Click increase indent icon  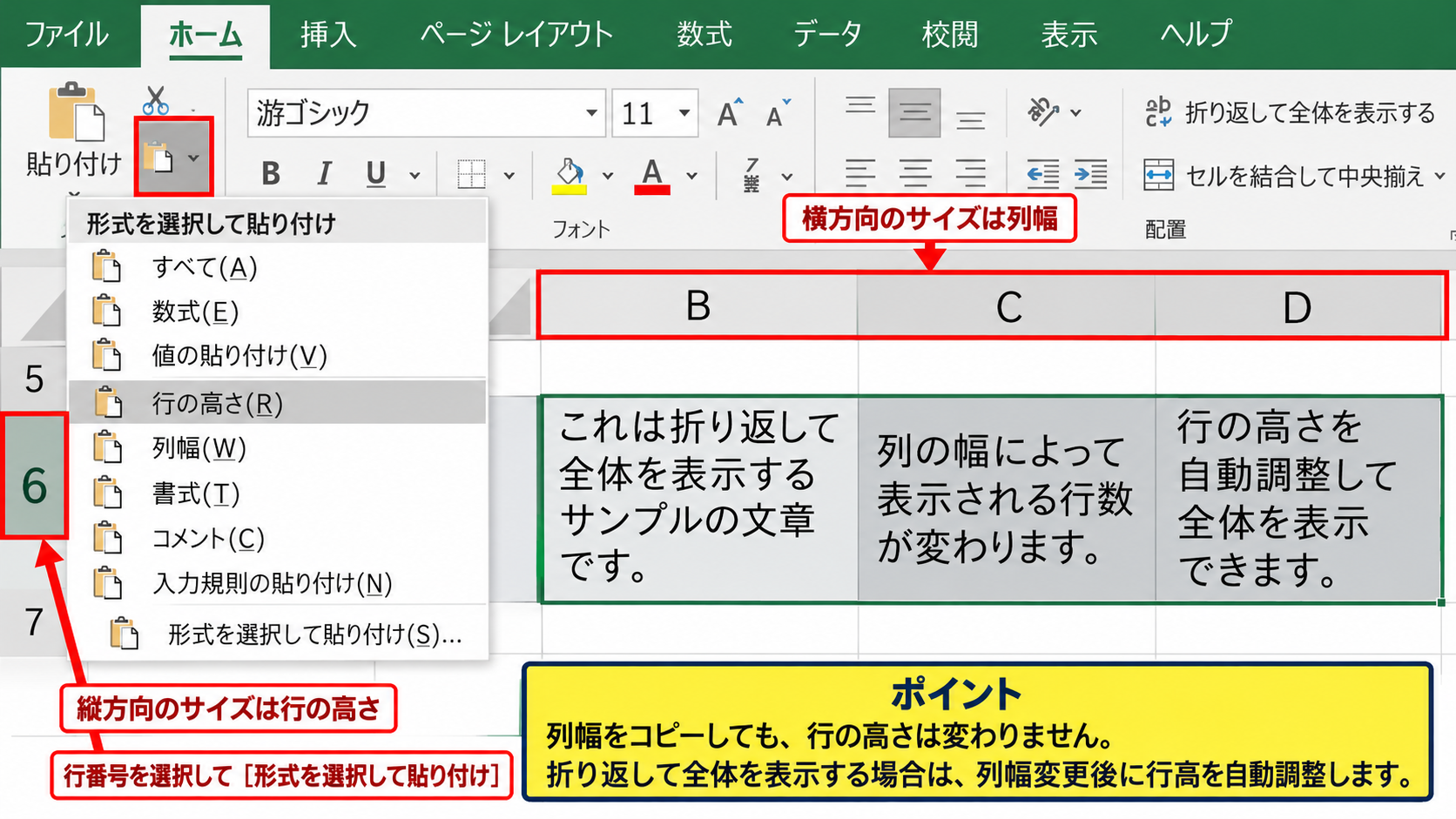(1090, 174)
